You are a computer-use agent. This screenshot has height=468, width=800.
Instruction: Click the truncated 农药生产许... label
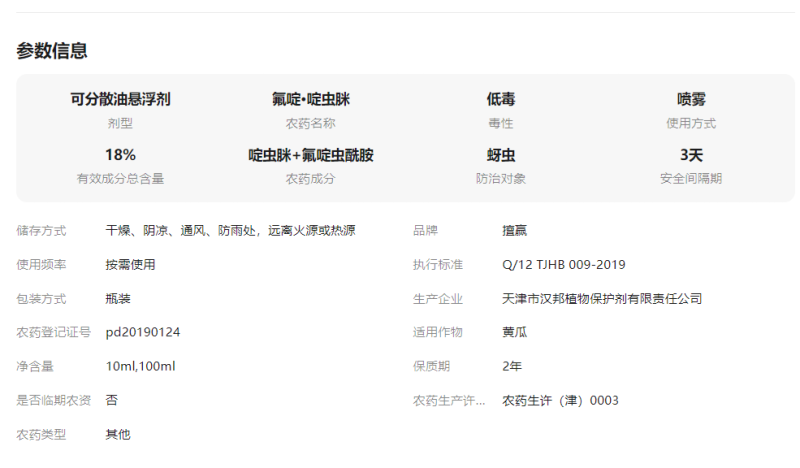[449, 401]
